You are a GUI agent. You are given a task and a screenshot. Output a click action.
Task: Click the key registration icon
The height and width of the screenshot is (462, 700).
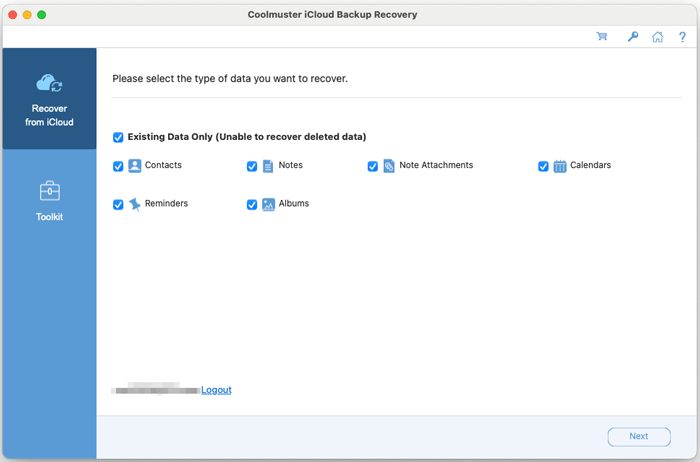tap(633, 37)
